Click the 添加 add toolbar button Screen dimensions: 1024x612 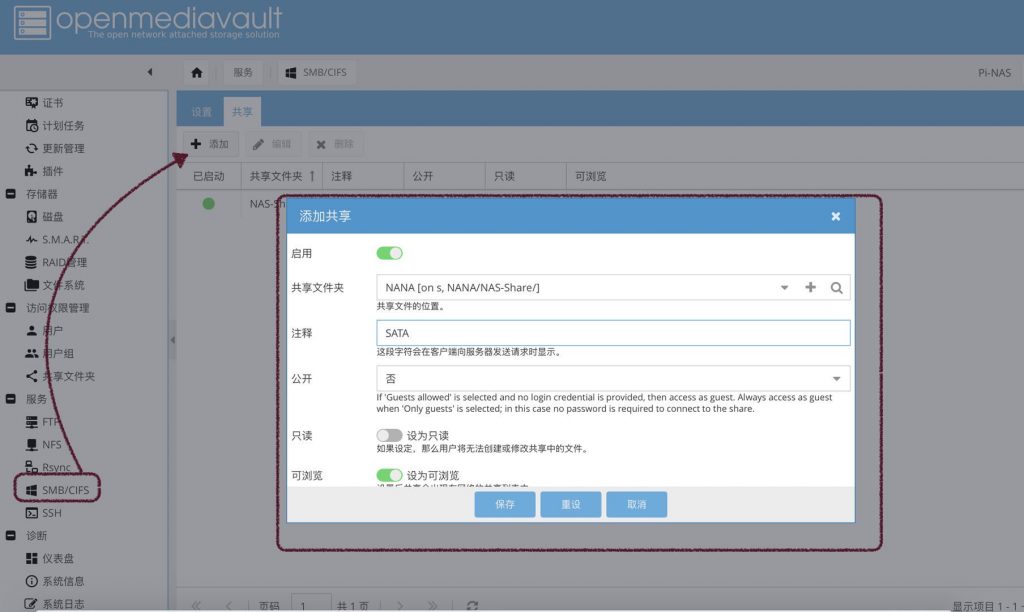(210, 144)
